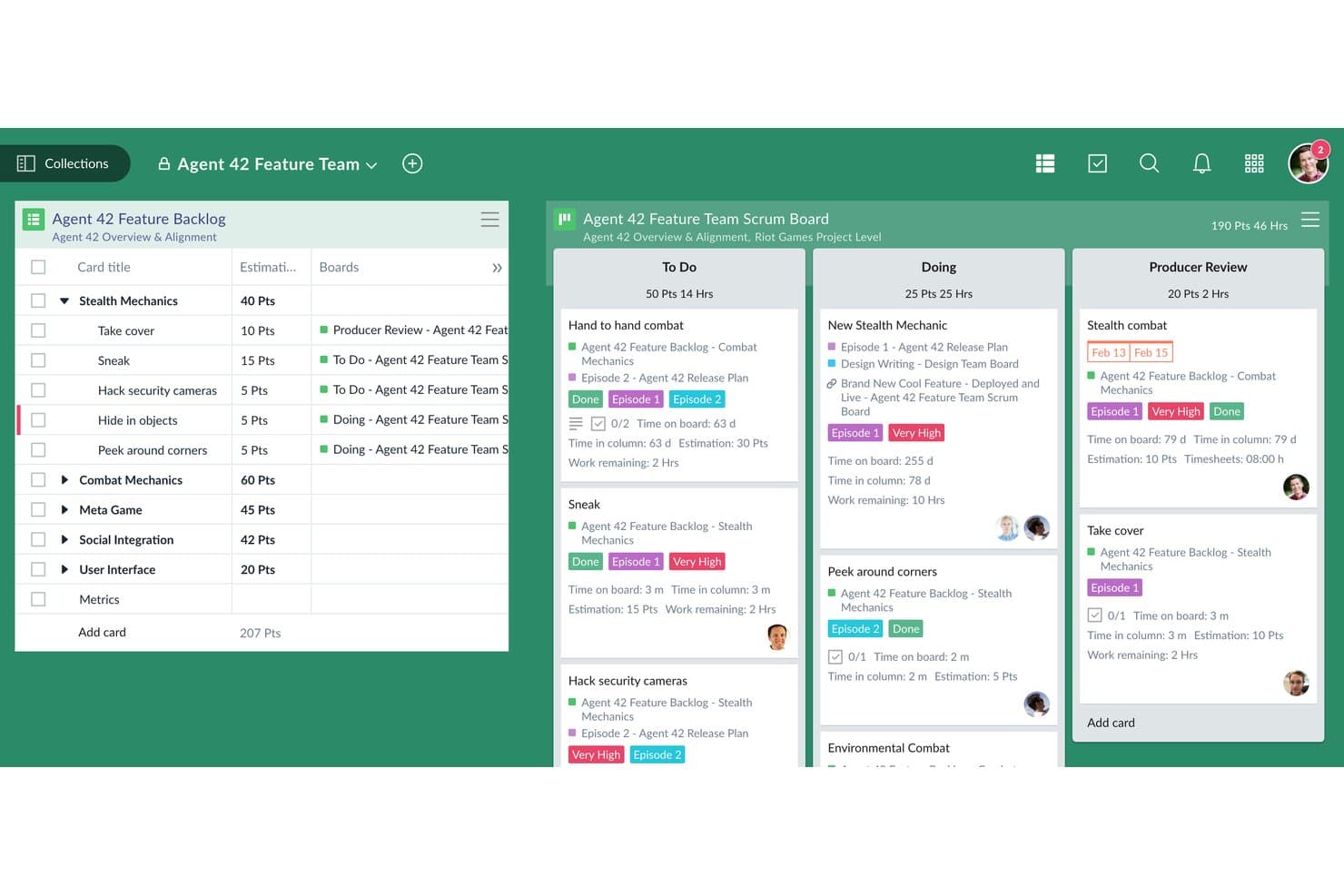
Task: Click the avatar on the Sneak card
Action: pyautogui.click(x=777, y=636)
